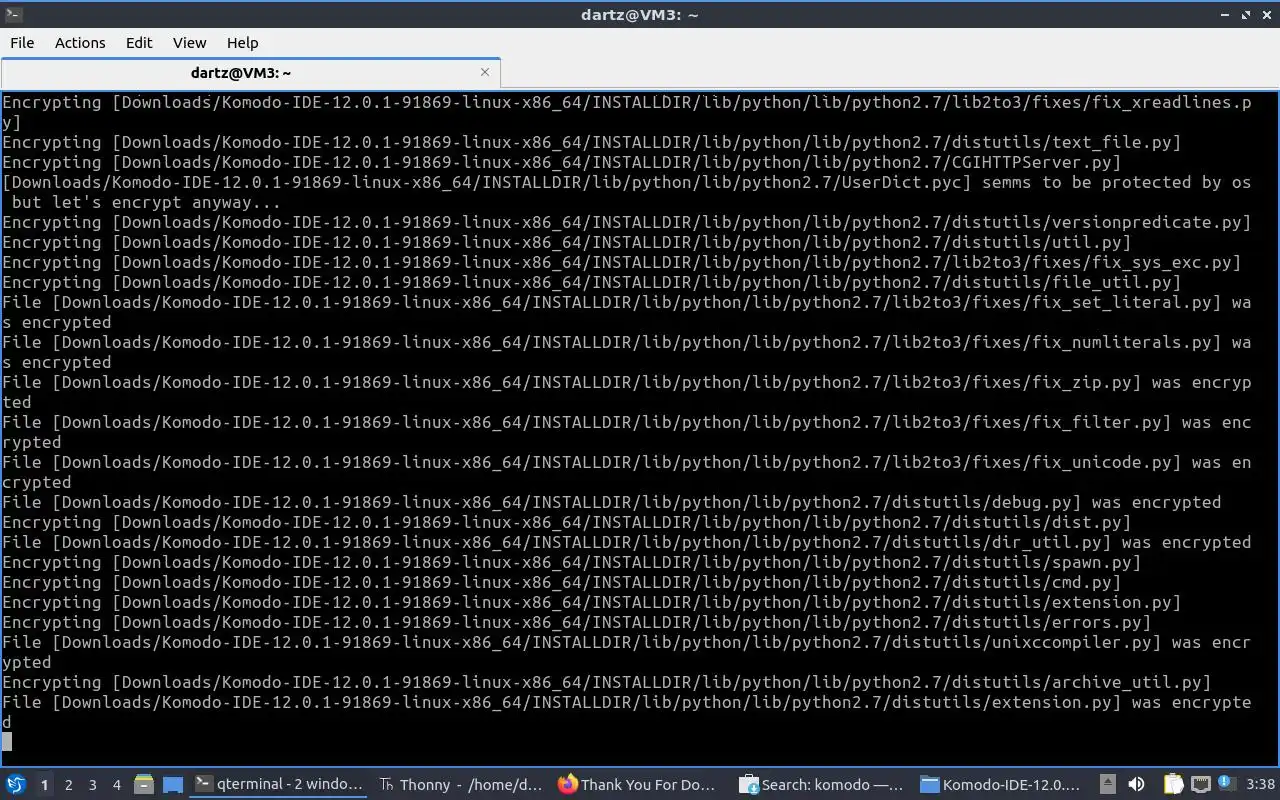Click the Encrypting line for spawn.py
The image size is (1280, 800).
pyautogui.click(x=572, y=562)
